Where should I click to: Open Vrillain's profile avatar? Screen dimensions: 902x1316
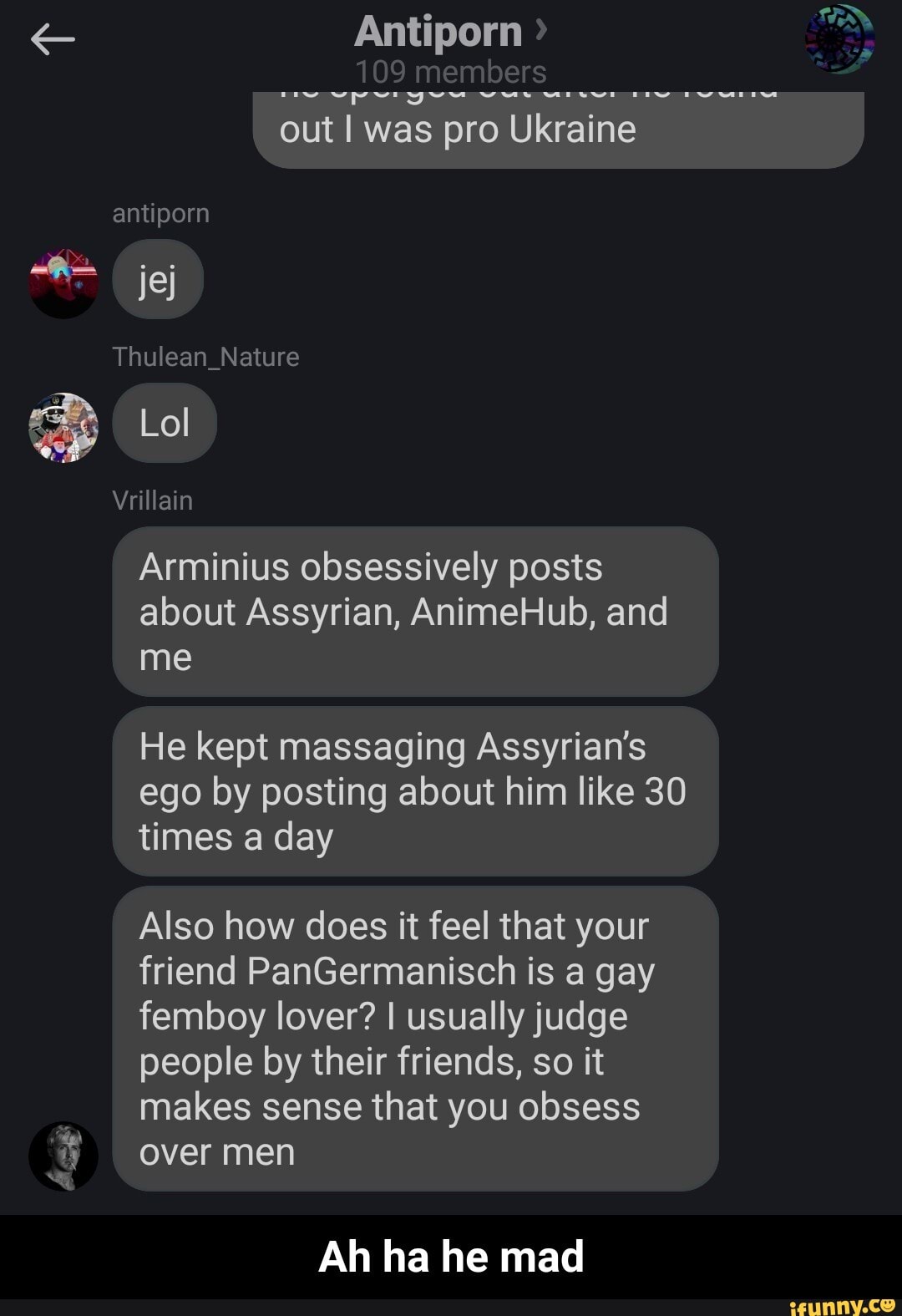(63, 1156)
